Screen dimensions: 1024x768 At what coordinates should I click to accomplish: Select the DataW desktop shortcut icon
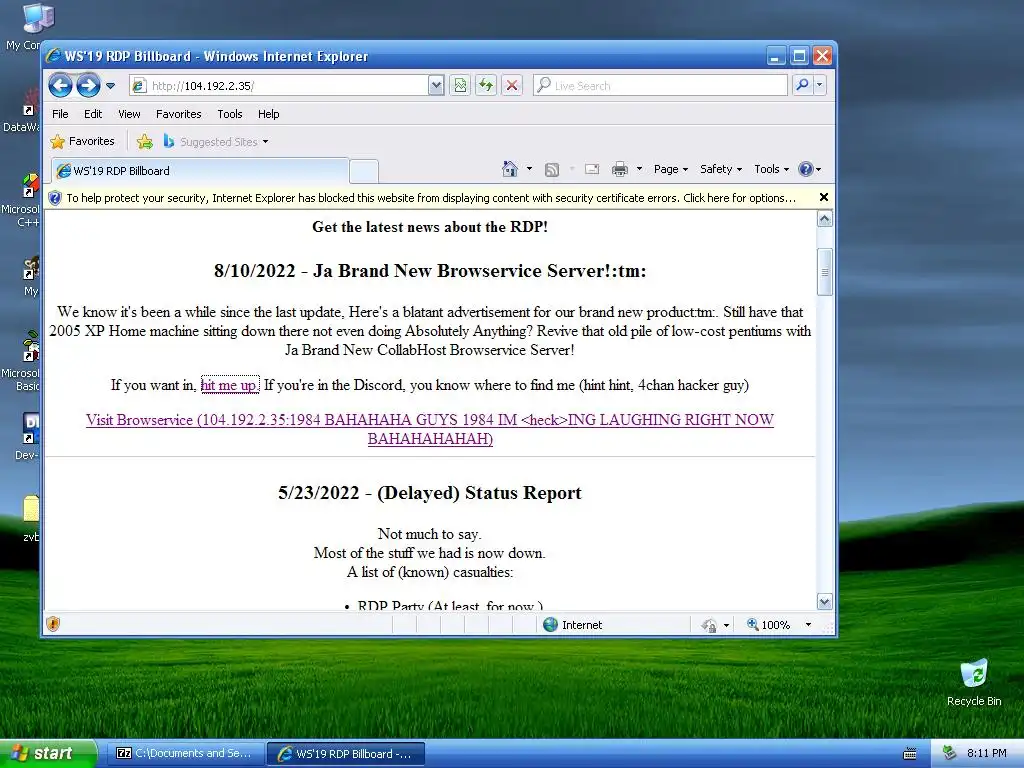point(22,111)
